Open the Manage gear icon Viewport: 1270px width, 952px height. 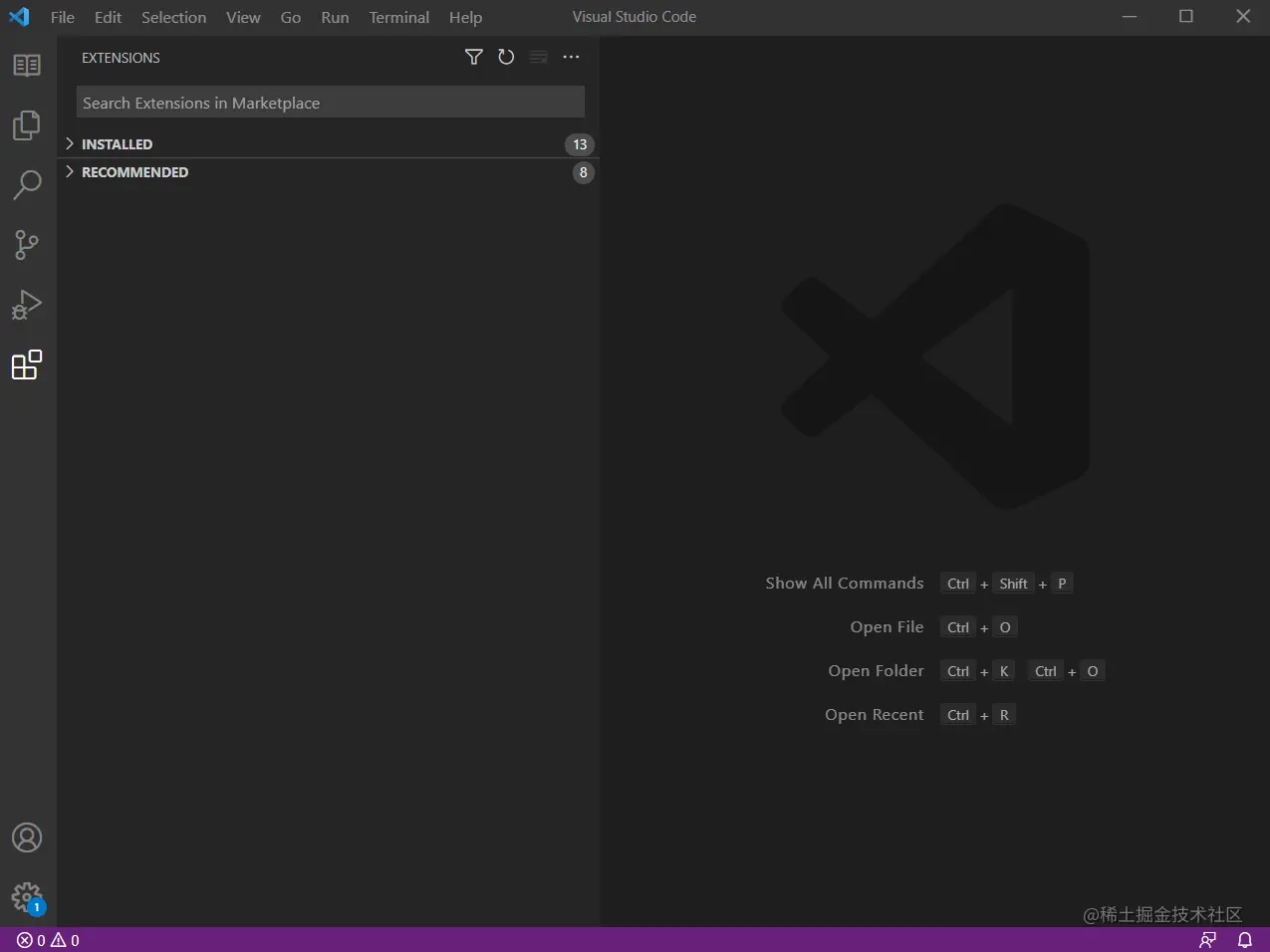pyautogui.click(x=27, y=897)
